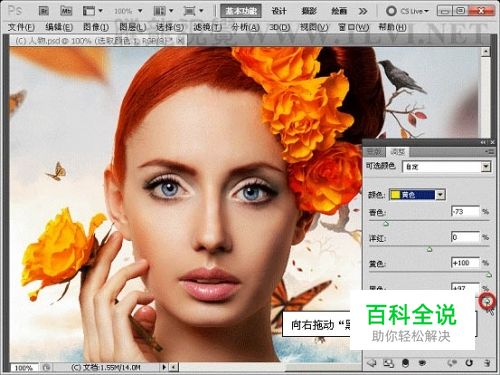Toggle clip to layer icon

click(x=405, y=363)
